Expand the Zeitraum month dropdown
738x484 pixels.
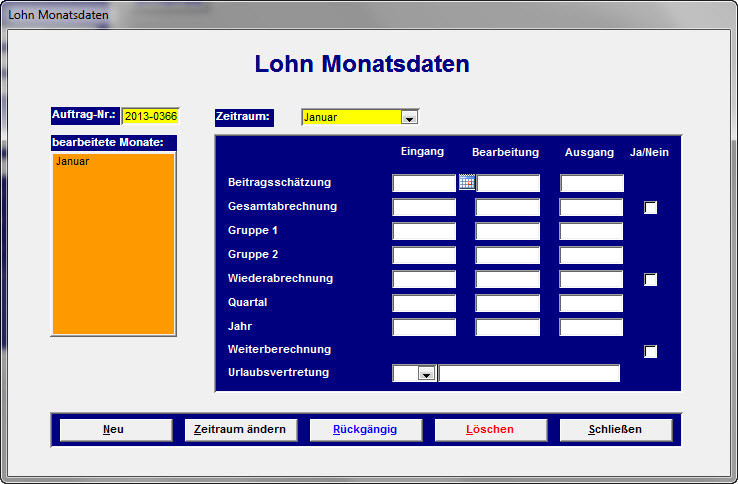tap(409, 117)
